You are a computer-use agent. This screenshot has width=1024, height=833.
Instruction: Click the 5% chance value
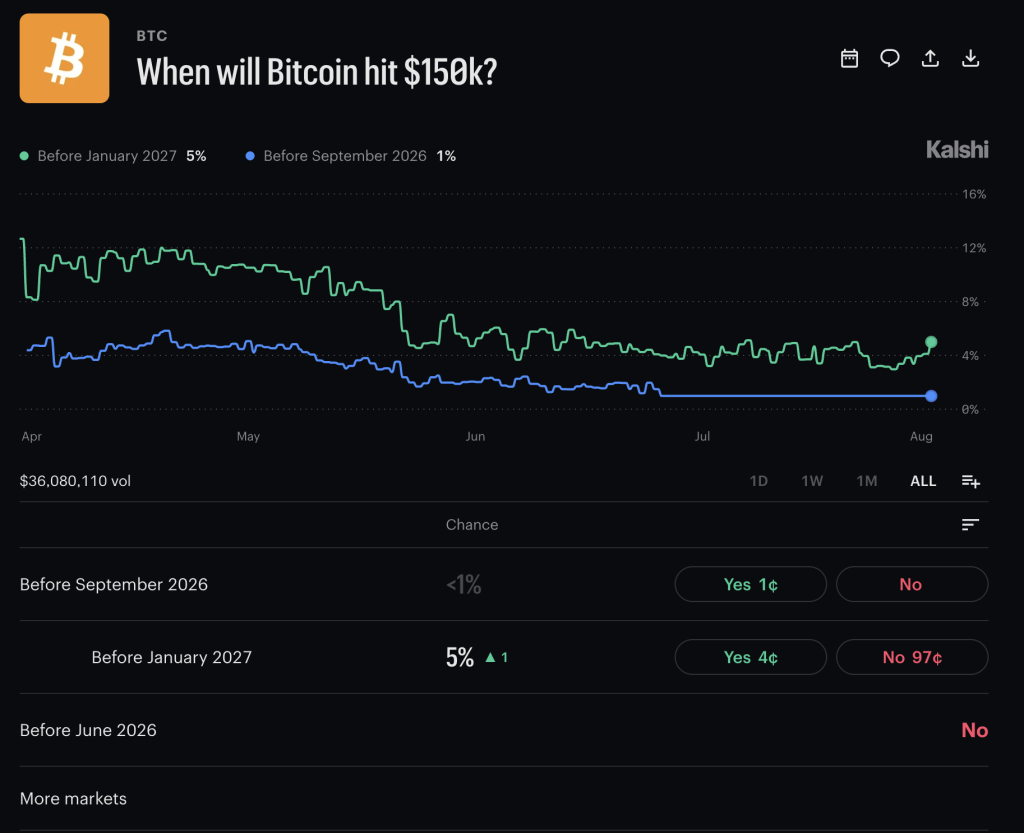460,657
